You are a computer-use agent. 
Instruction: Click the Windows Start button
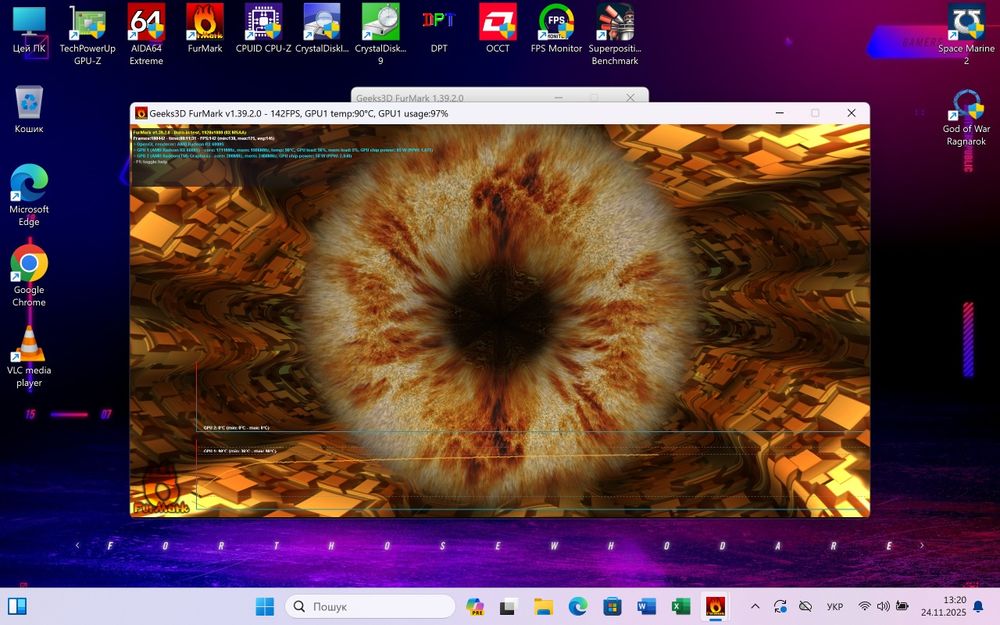(x=264, y=606)
